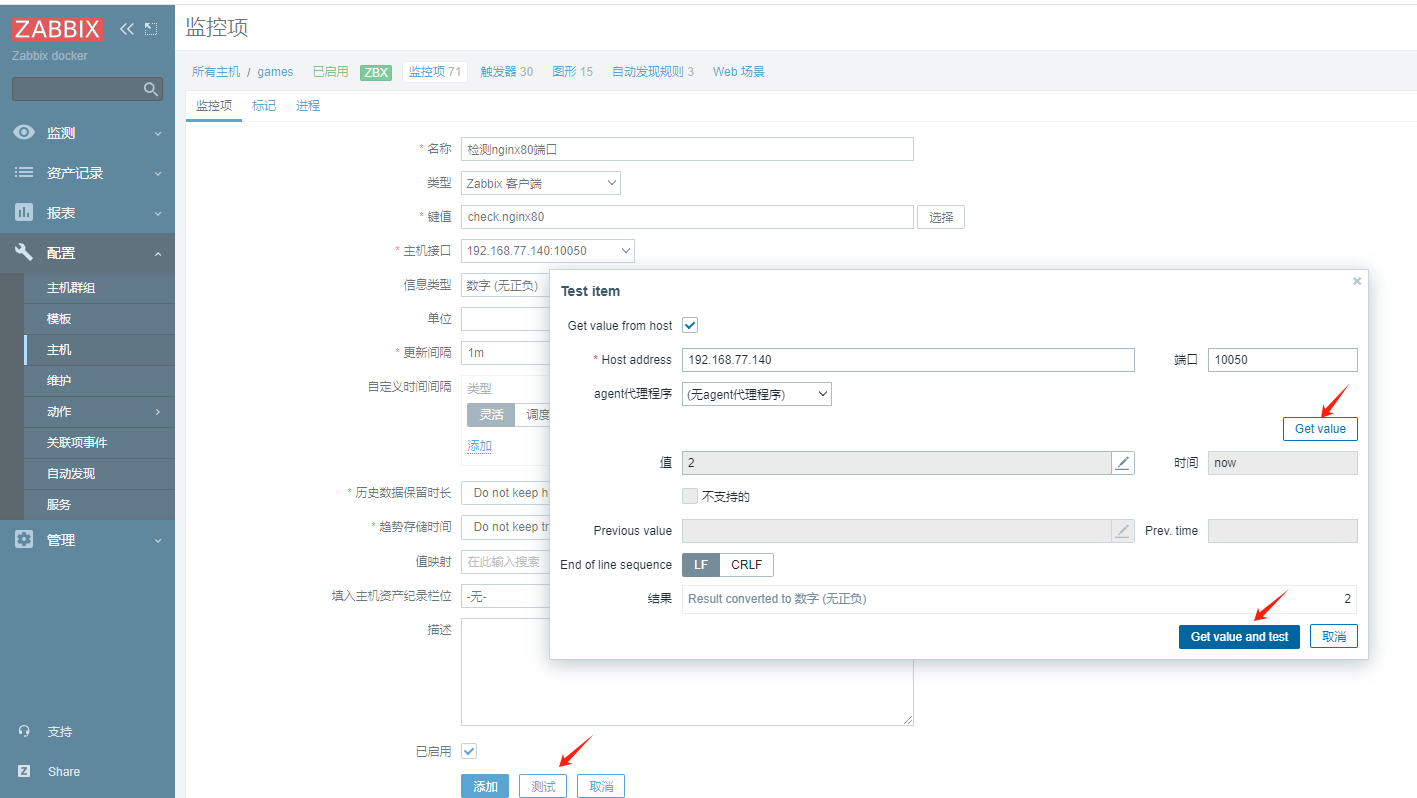The image size is (1417, 798).
Task: Click the Z icon beside Share
Action: (24, 771)
